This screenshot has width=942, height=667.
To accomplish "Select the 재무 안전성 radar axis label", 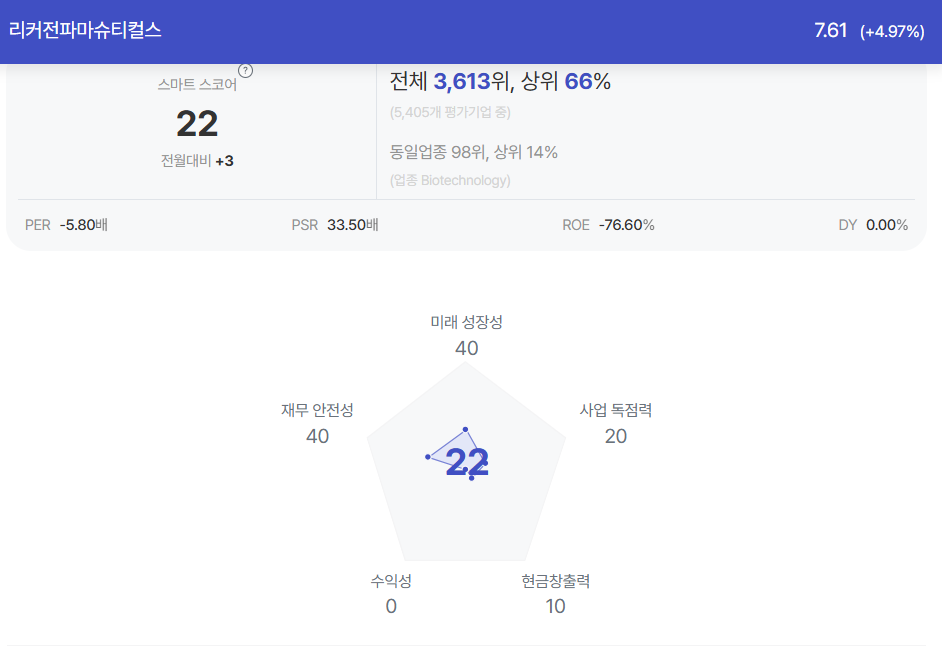I will [x=317, y=410].
